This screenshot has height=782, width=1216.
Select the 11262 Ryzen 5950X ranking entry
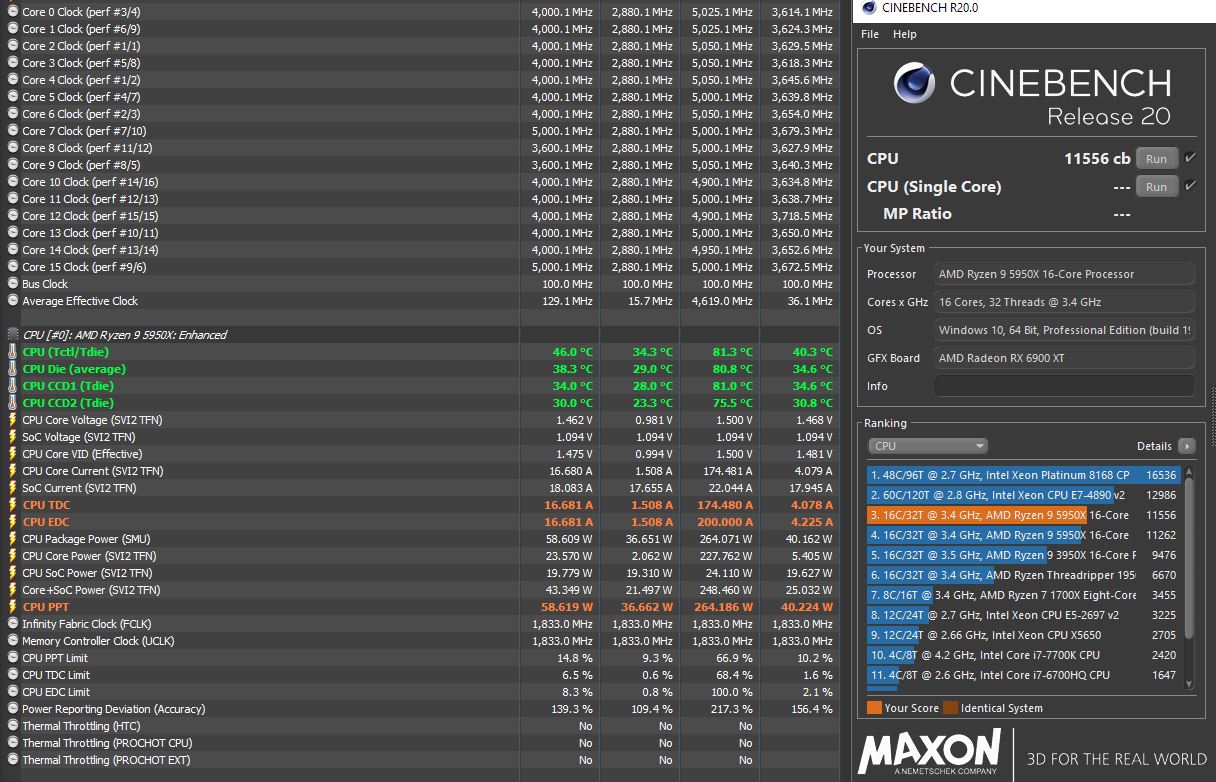[1023, 535]
